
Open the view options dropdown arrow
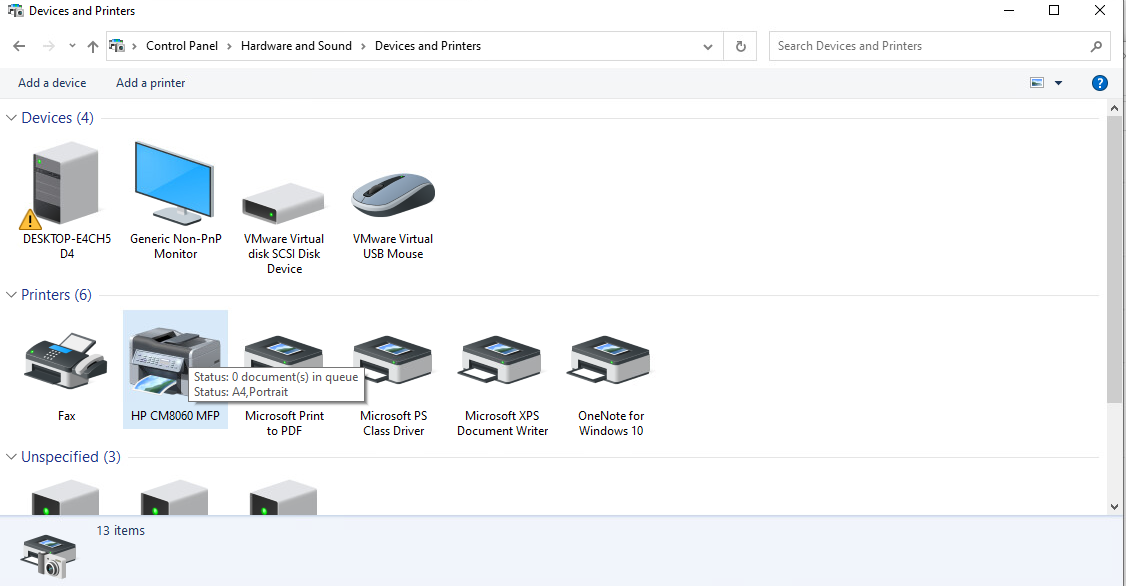pos(1059,83)
